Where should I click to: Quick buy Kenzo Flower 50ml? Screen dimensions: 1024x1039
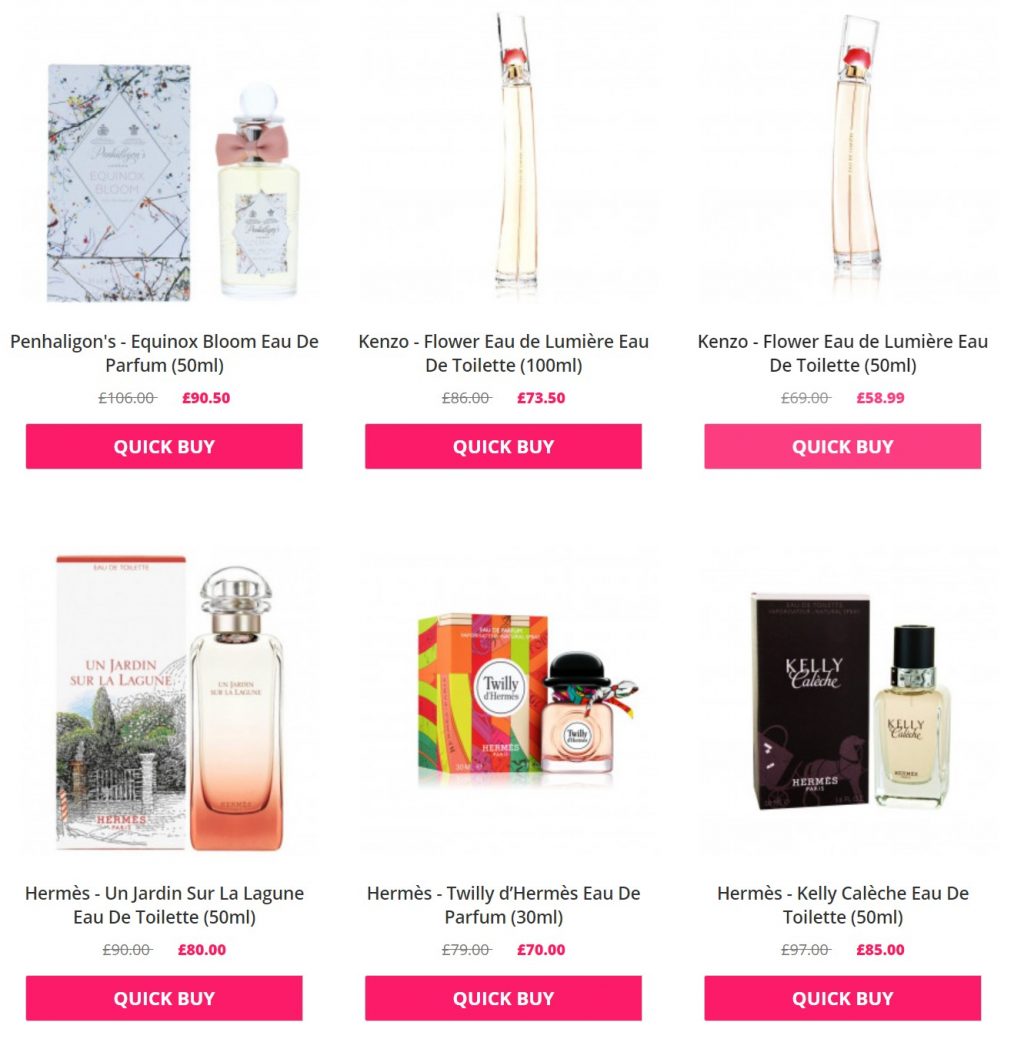click(842, 446)
